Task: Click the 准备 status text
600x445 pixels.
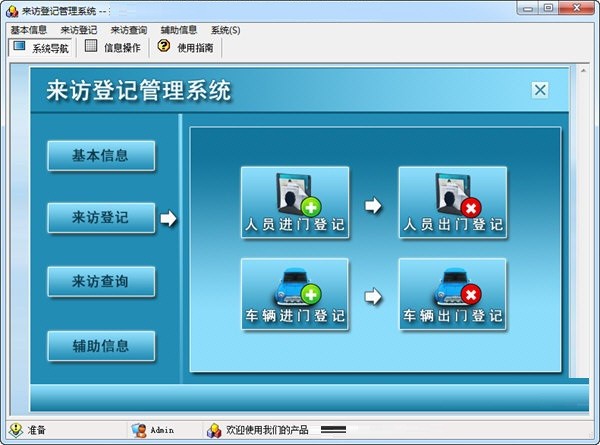Action: (x=36, y=430)
